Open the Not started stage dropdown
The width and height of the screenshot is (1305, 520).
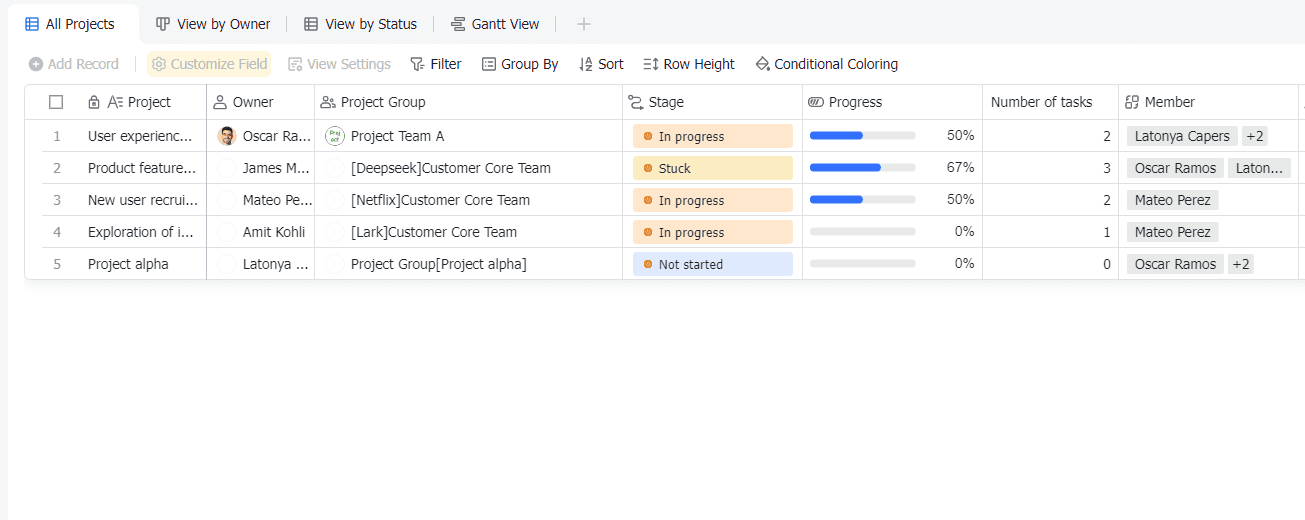(712, 264)
